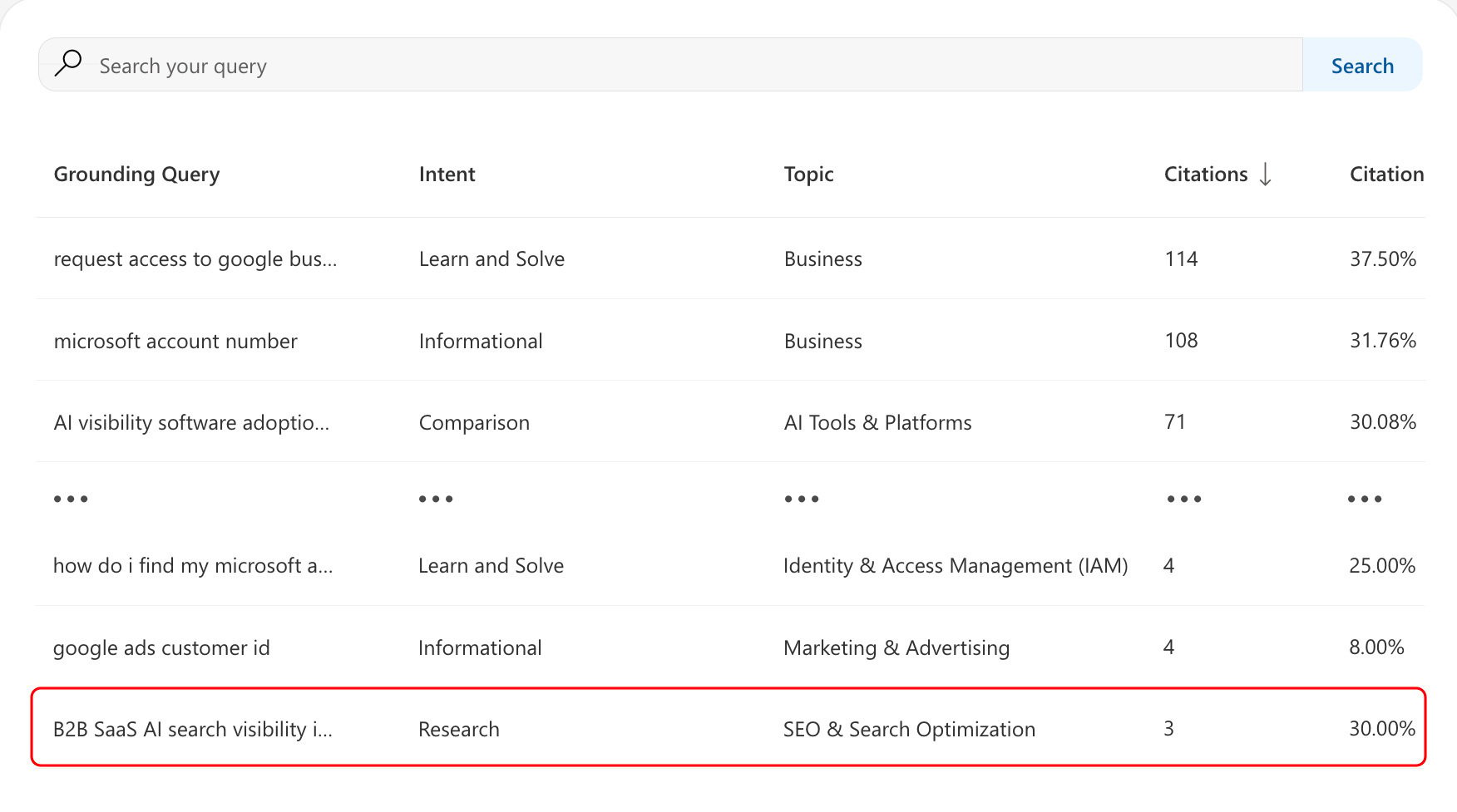Click the 8.00% citation share value
Screen dimensions: 1457x812
pyautogui.click(x=1376, y=647)
